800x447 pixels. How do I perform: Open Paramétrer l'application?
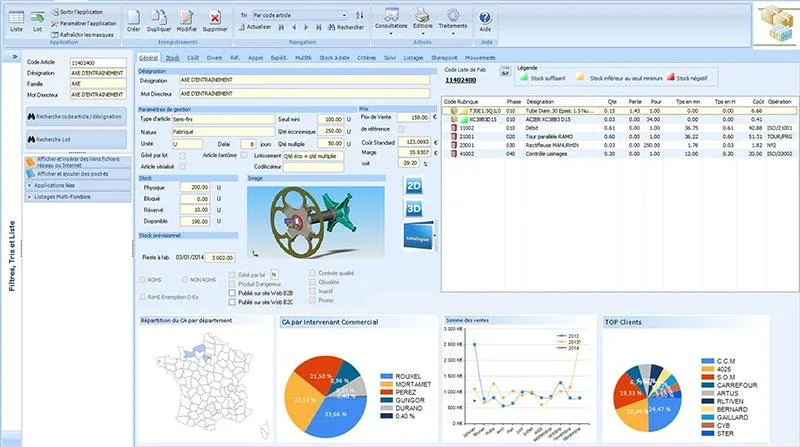pos(84,23)
